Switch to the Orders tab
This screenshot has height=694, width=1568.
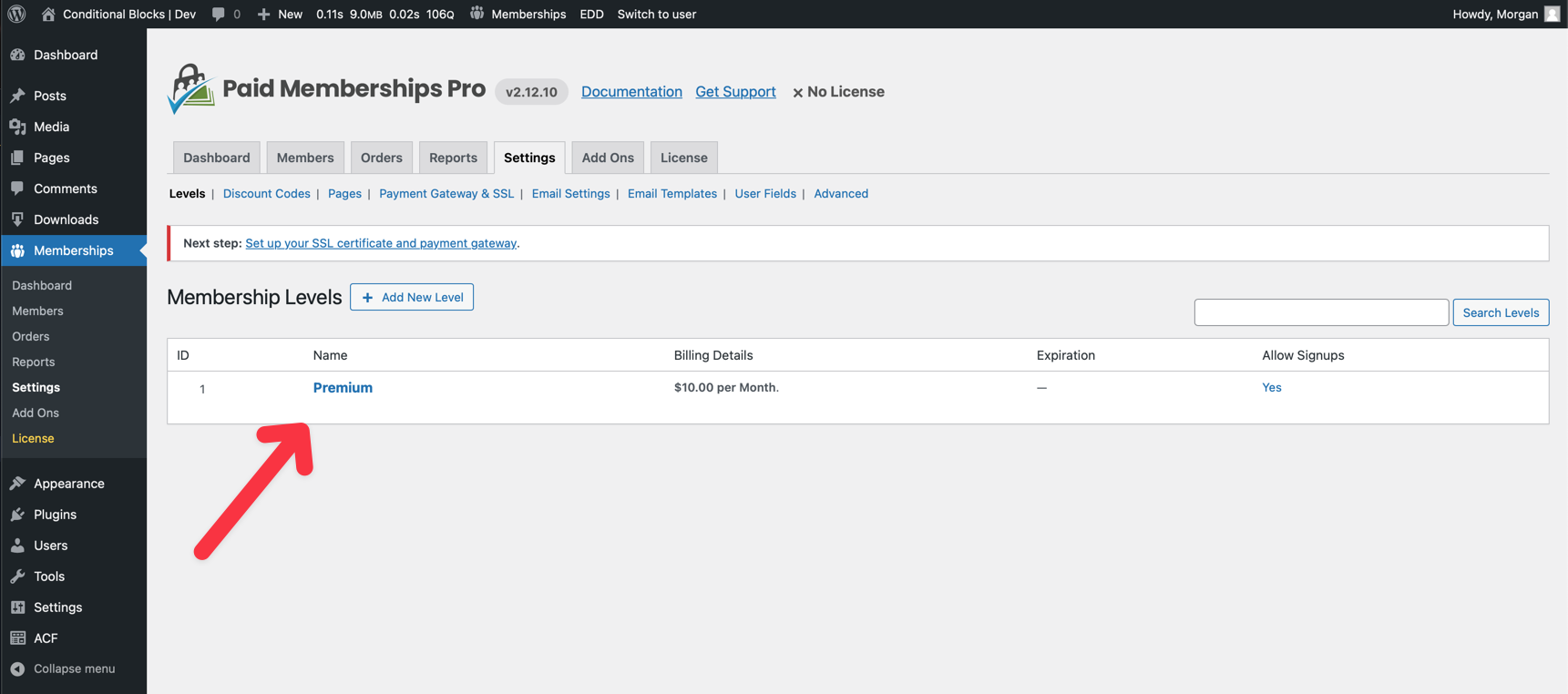[x=381, y=158]
